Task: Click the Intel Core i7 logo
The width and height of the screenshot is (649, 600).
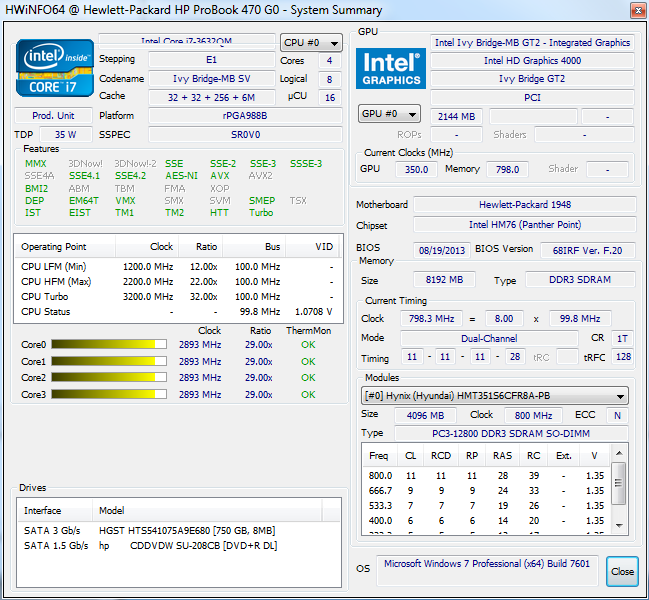Action: pos(55,68)
